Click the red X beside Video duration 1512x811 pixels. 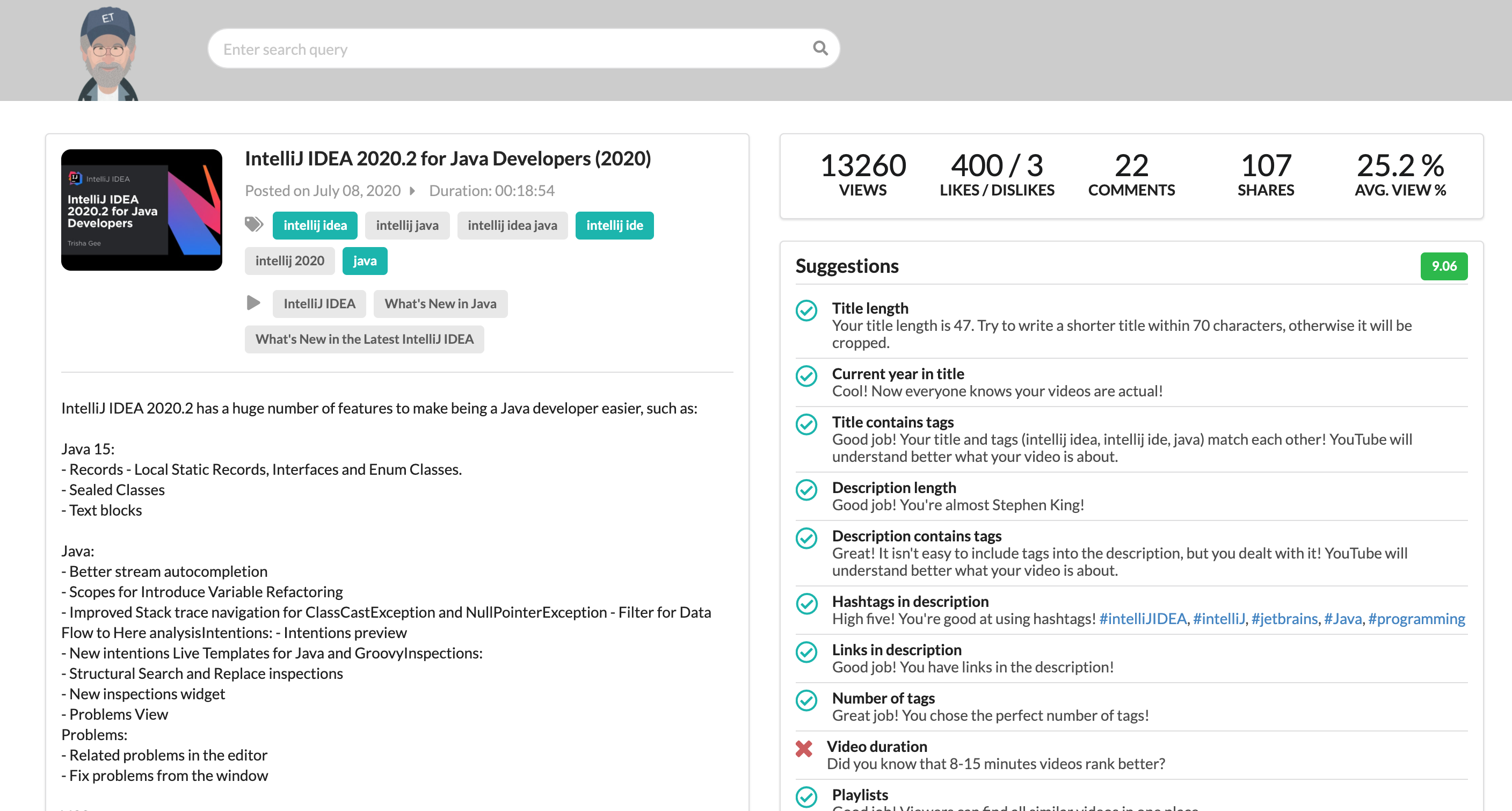pos(804,748)
